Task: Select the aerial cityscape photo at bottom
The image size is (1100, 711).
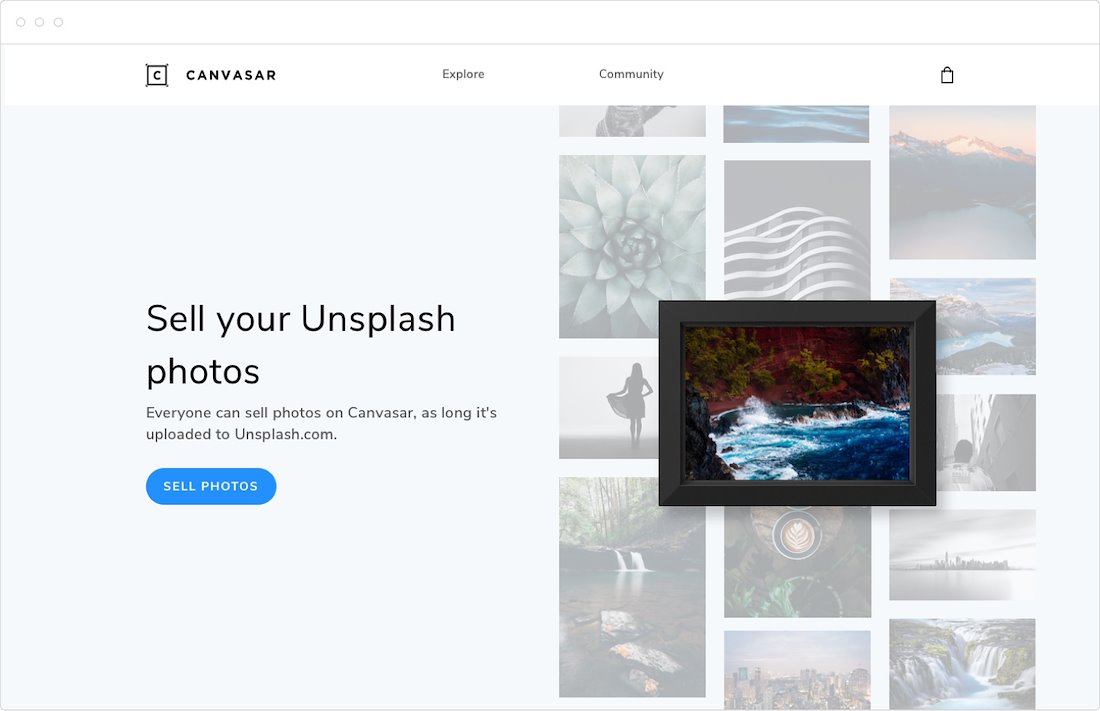Action: pos(797,670)
